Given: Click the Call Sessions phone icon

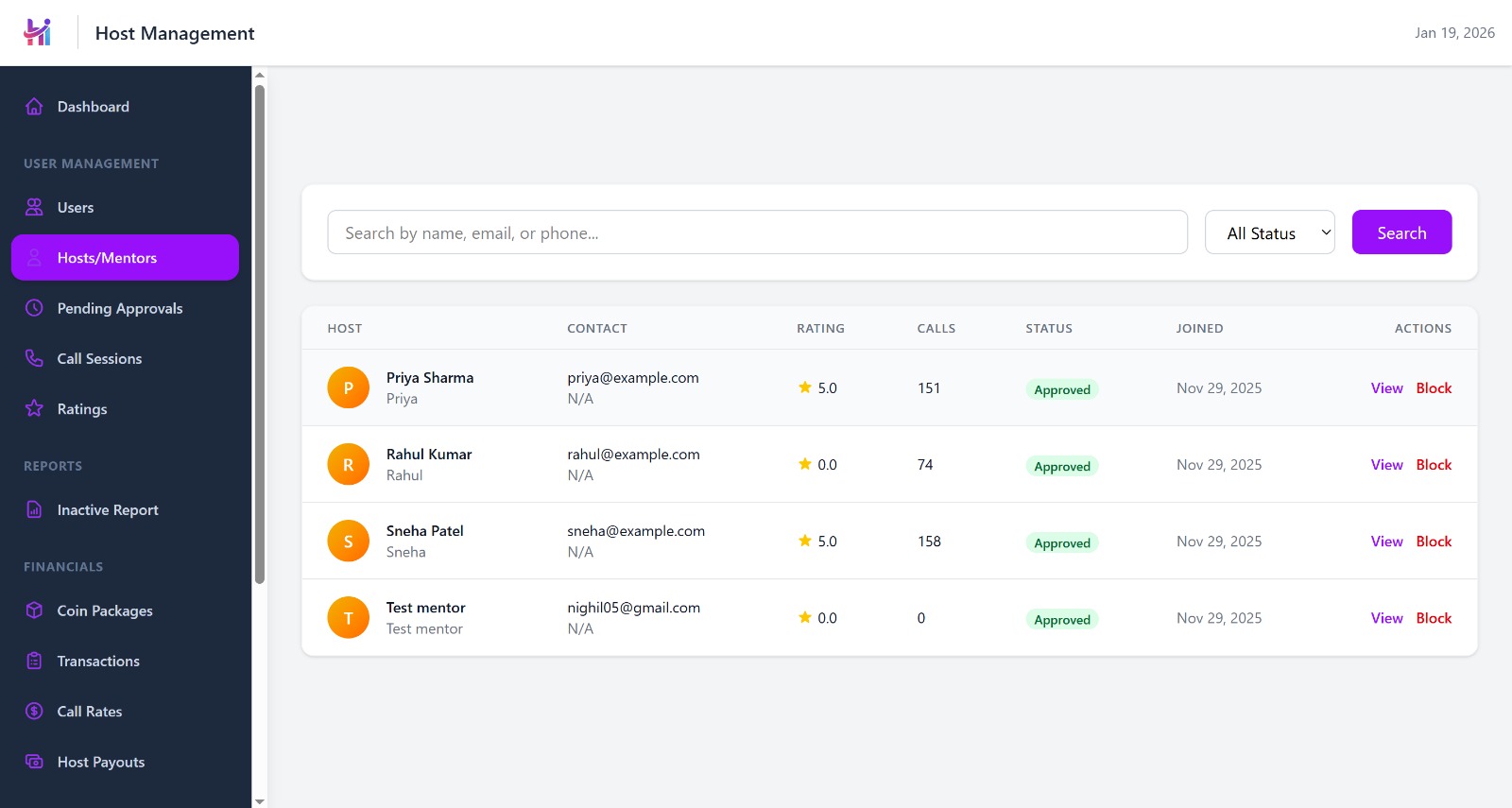Looking at the screenshot, I should click(x=34, y=358).
